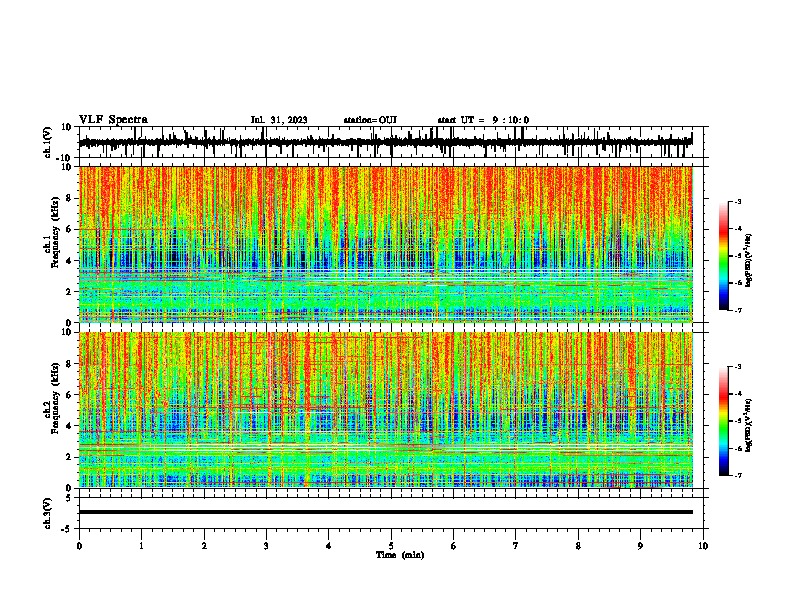Click the ch.2 color bar log(PSD) label
The width and height of the screenshot is (792, 612).
749,425
